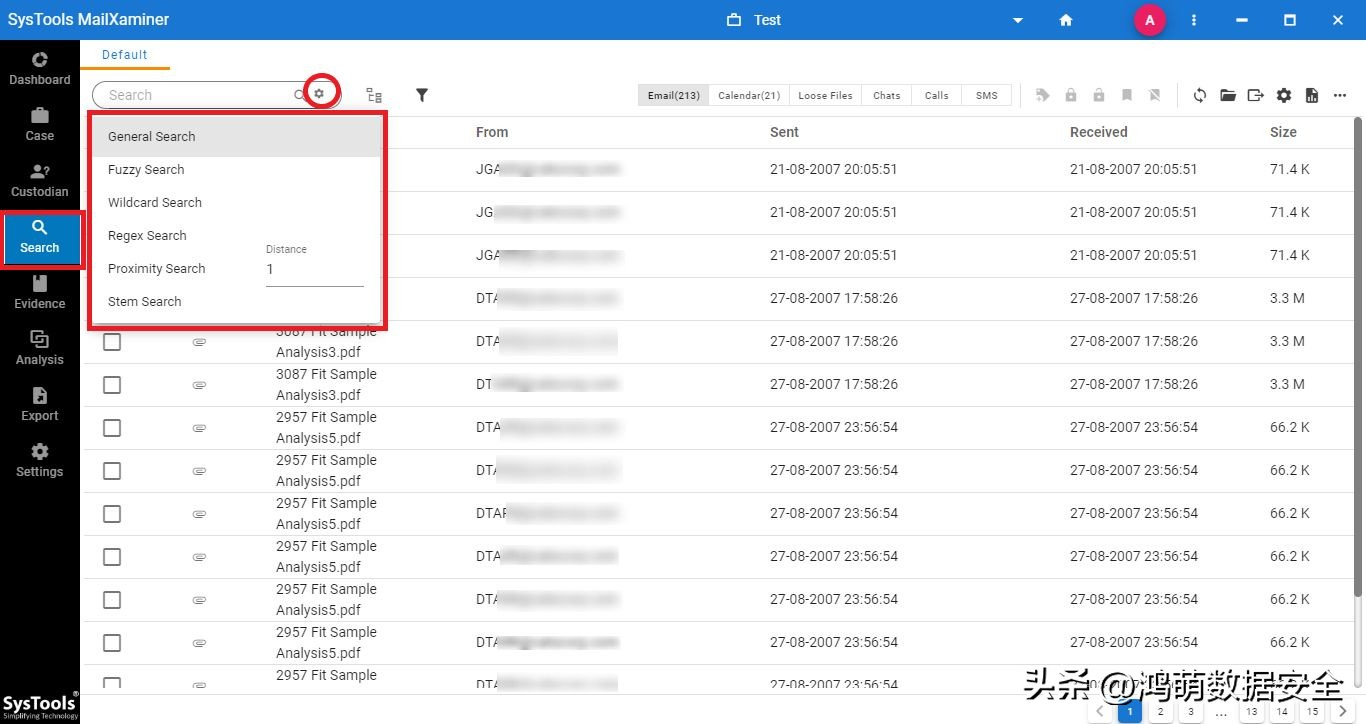This screenshot has width=1366, height=724.
Task: Select current page 1 button
Action: [1129, 712]
